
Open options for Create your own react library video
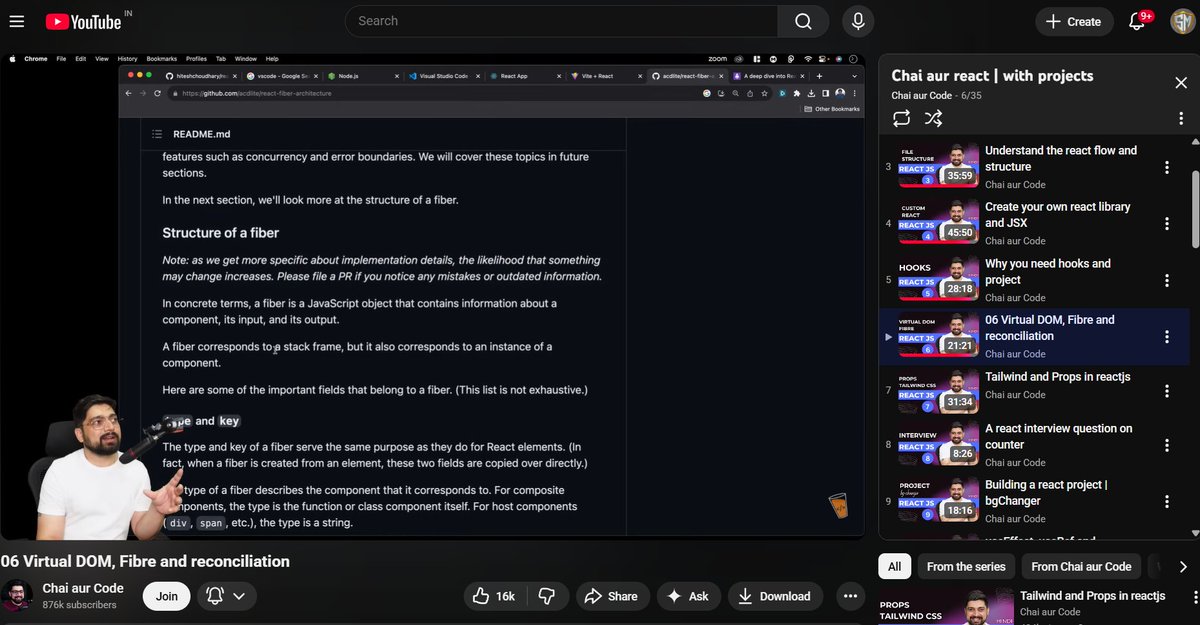(1166, 224)
